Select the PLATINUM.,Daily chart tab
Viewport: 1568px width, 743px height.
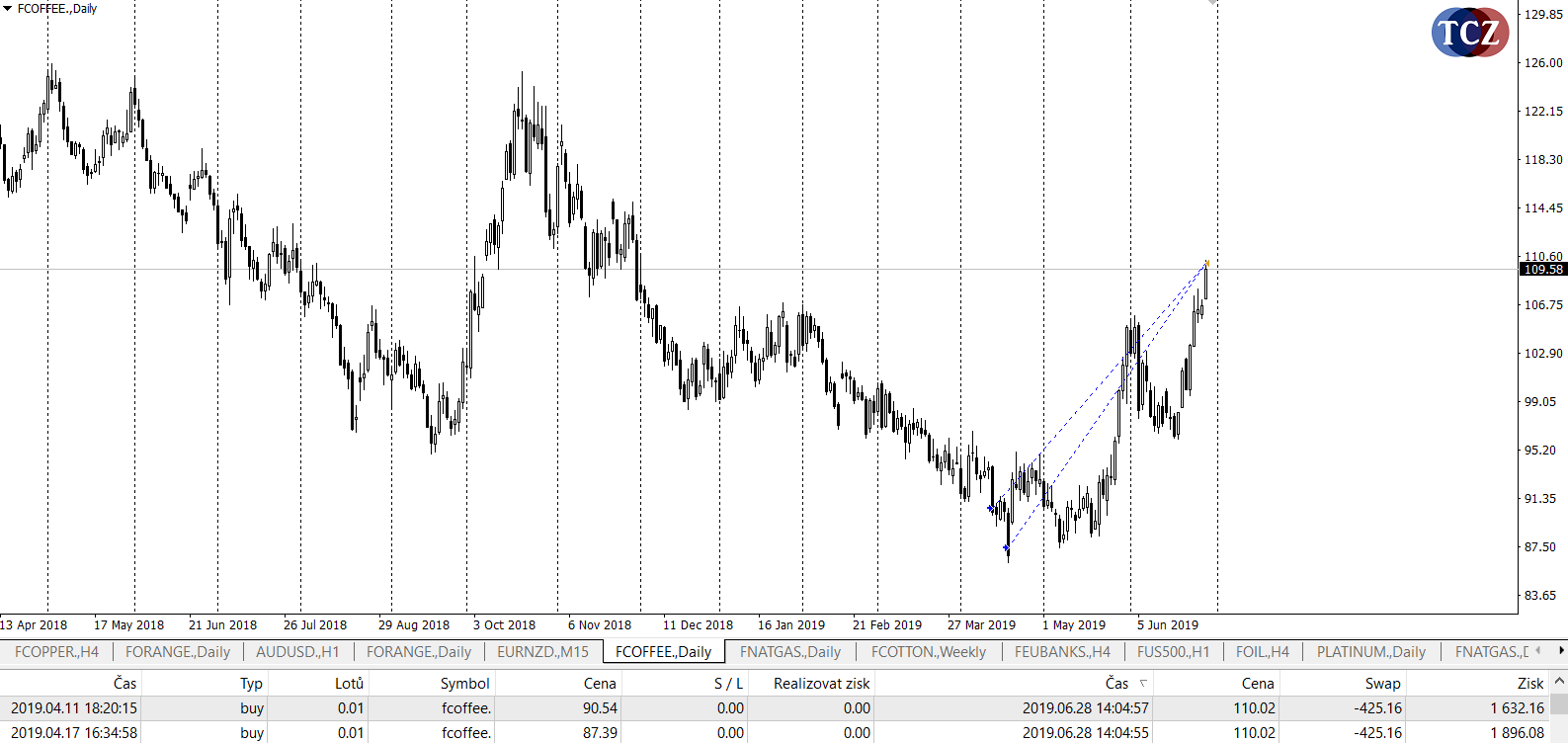[1370, 652]
